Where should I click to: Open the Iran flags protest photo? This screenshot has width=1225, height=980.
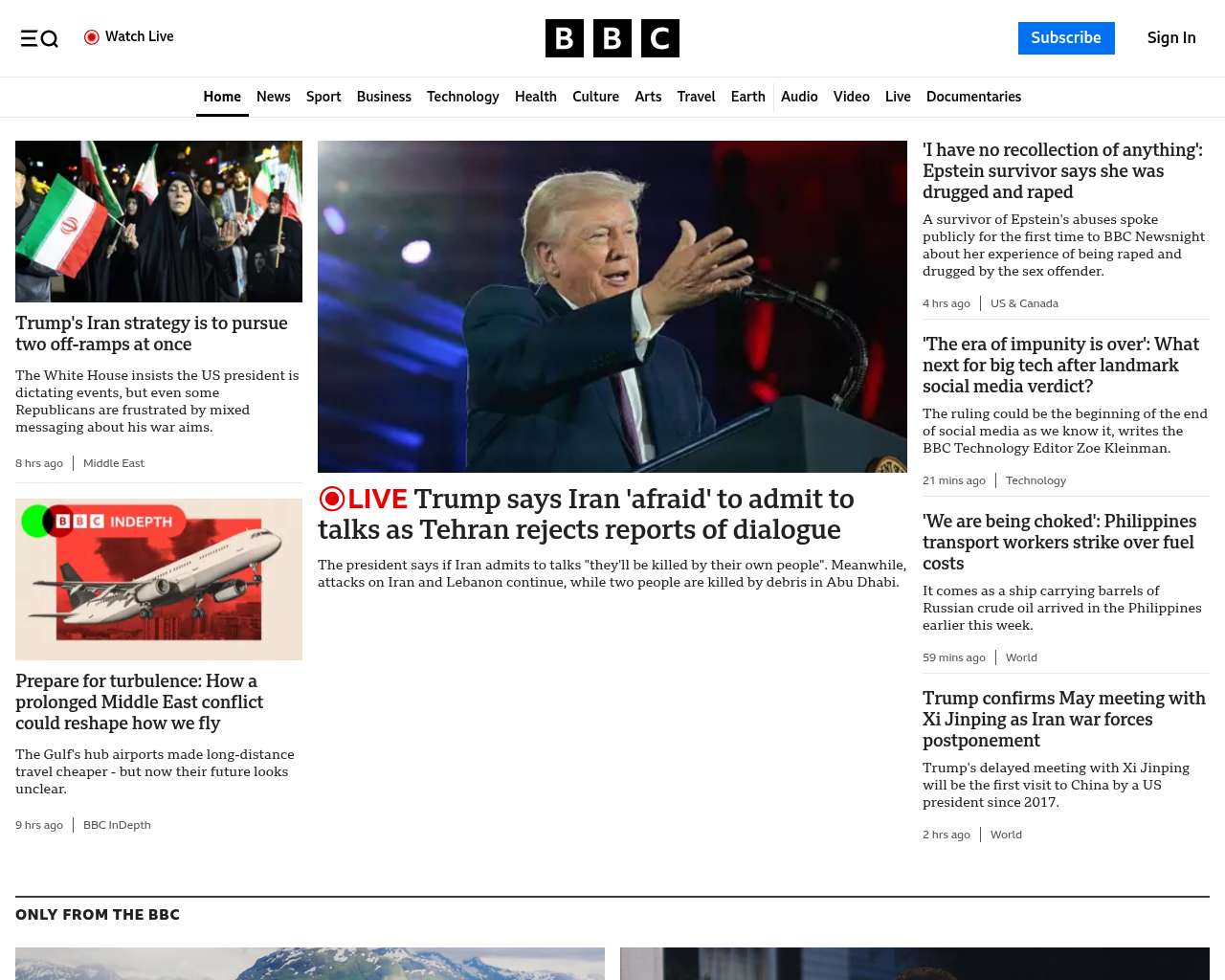tap(159, 221)
